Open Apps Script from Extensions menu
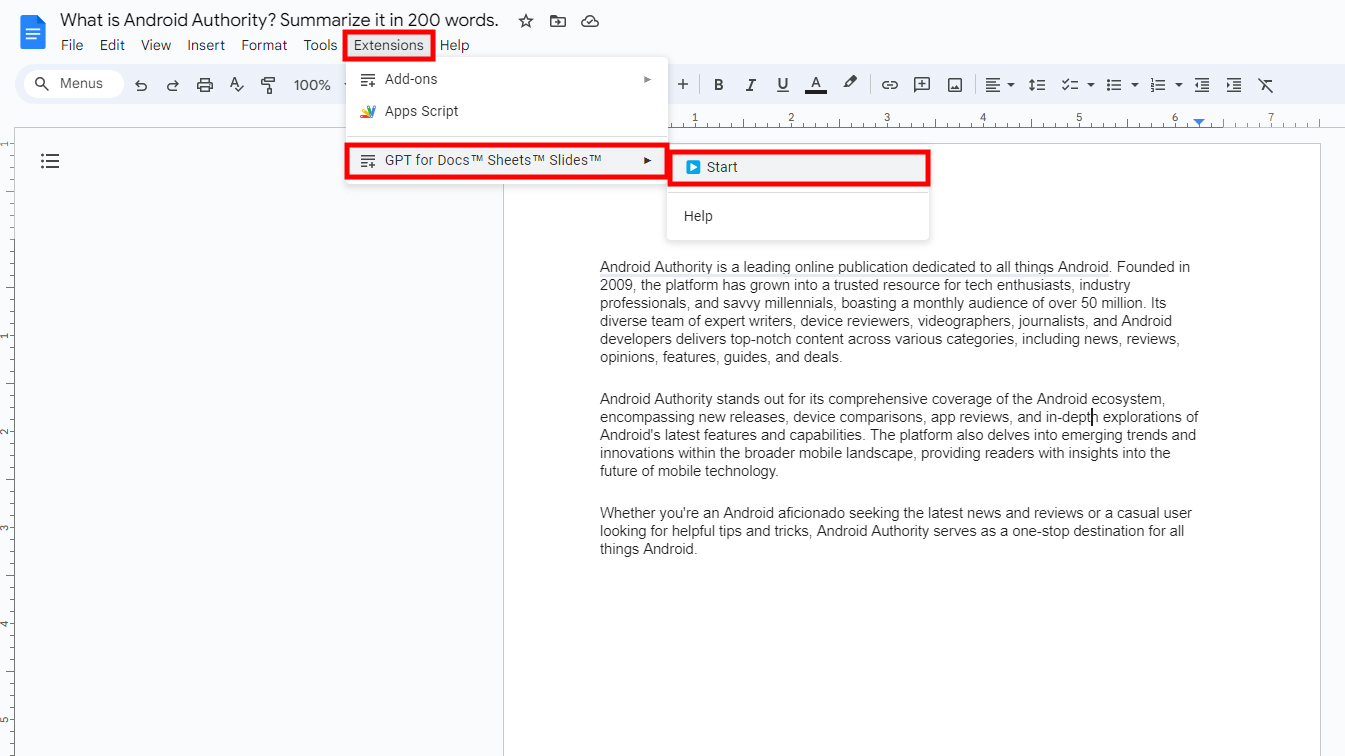This screenshot has height=756, width=1345. [x=507, y=111]
